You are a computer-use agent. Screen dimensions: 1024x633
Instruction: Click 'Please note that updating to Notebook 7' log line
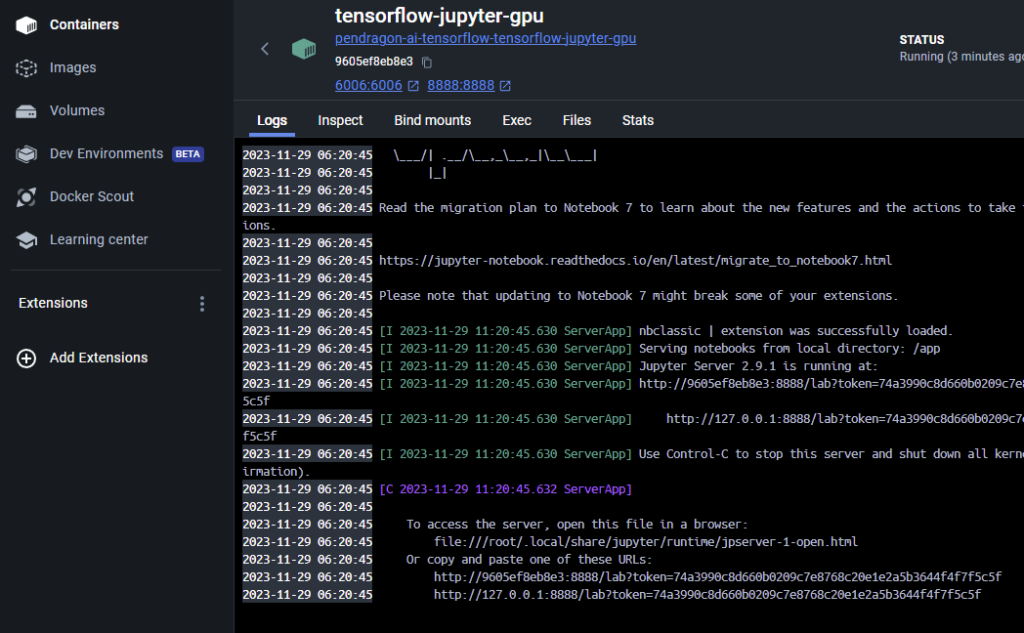coord(638,296)
